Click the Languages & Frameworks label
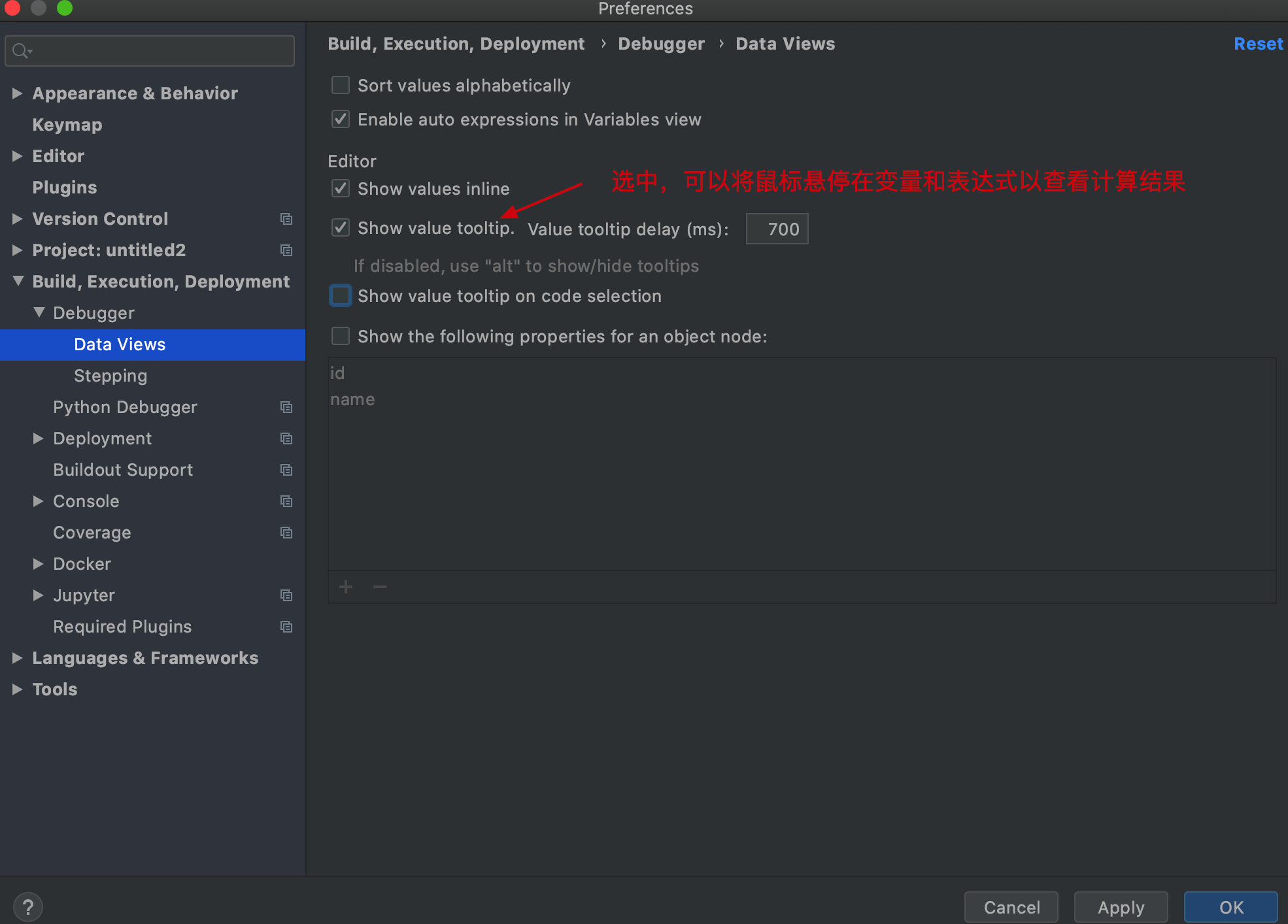This screenshot has height=924, width=1288. tap(145, 658)
